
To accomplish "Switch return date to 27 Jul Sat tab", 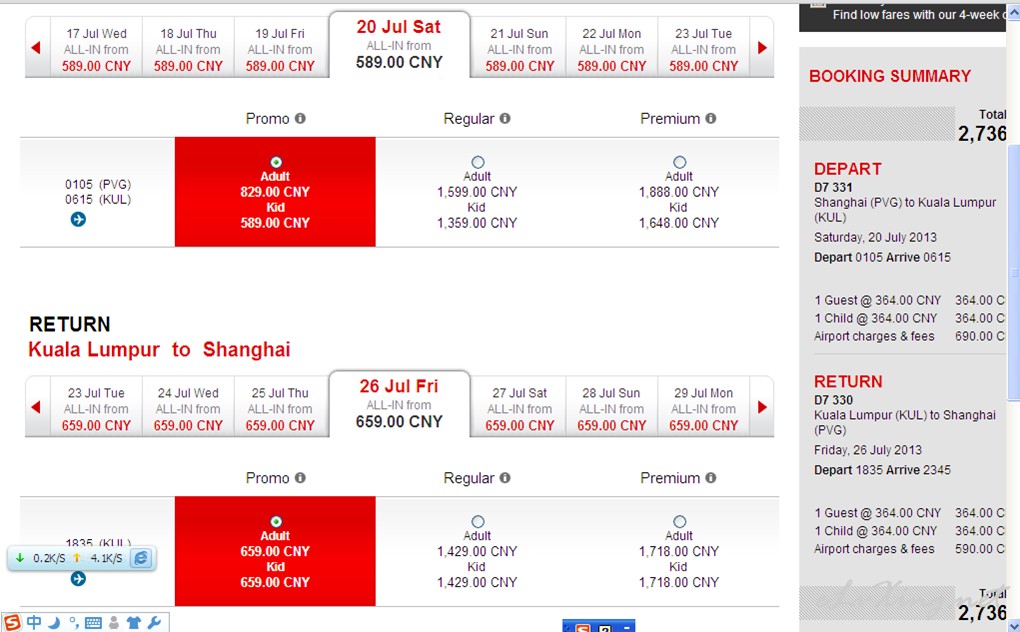I will click(x=519, y=409).
